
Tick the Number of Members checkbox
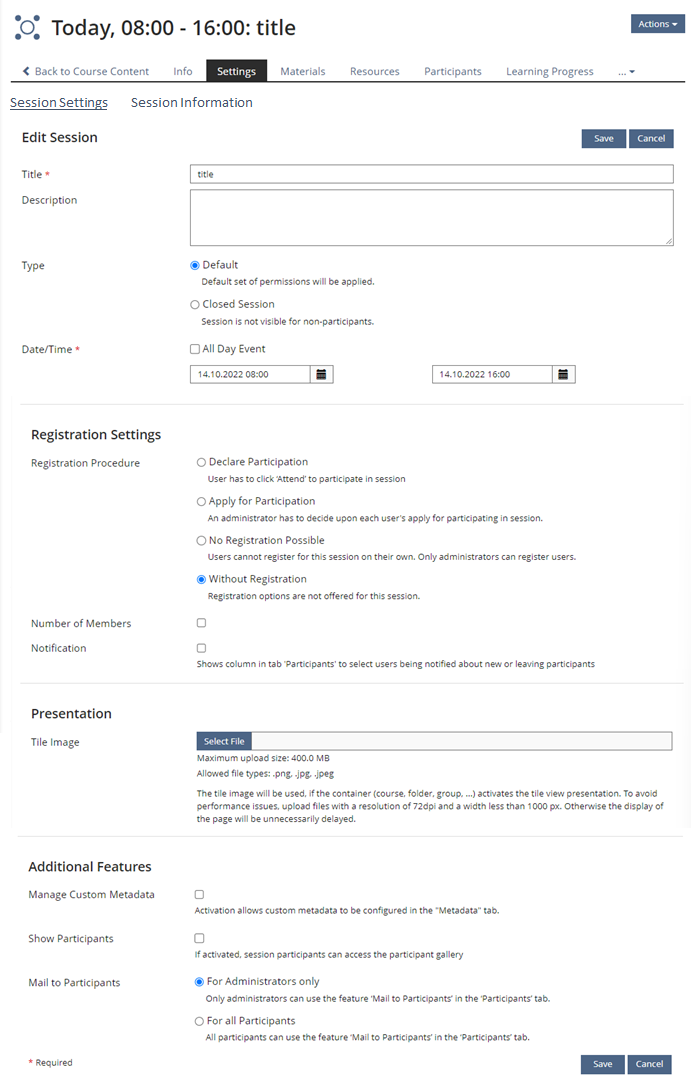[x=201, y=623]
